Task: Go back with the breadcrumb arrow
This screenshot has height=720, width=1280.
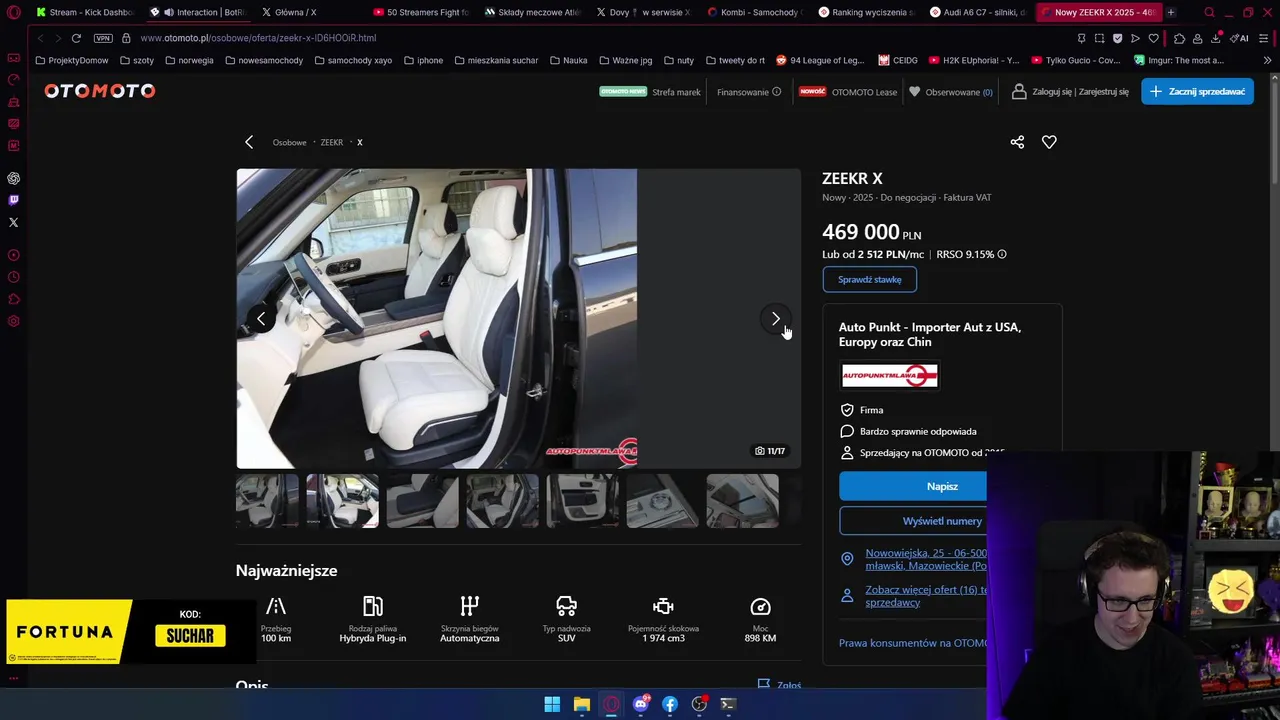Action: (249, 142)
